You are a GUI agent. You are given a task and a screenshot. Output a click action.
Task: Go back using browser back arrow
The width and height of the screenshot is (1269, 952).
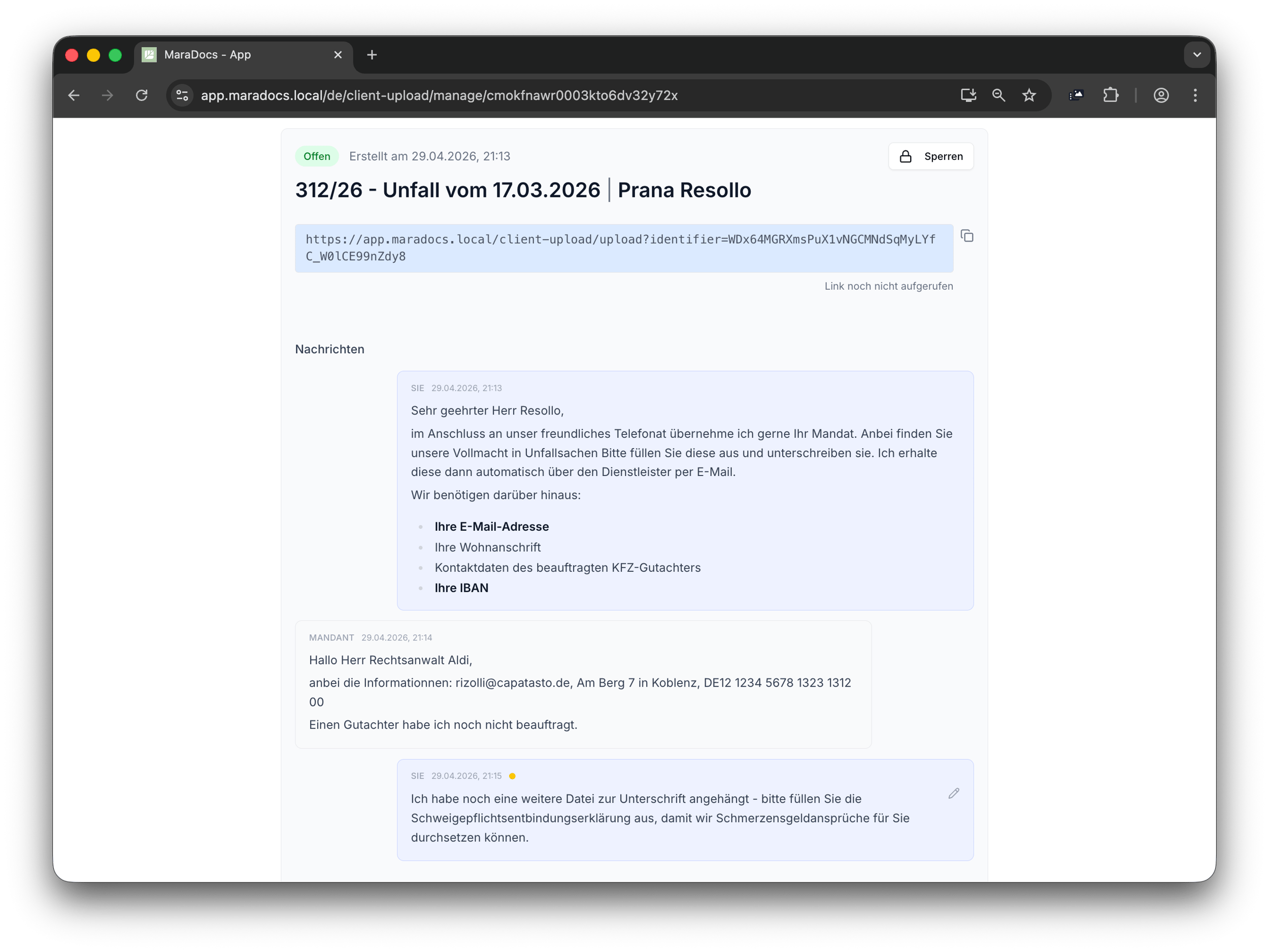tap(74, 95)
